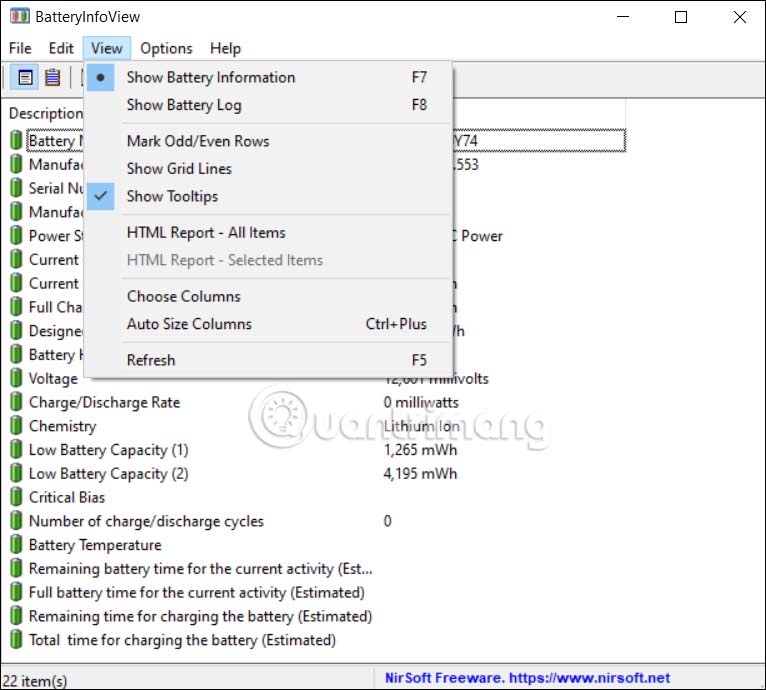Click battery icon beside Critical Bias

pyautogui.click(x=16, y=497)
